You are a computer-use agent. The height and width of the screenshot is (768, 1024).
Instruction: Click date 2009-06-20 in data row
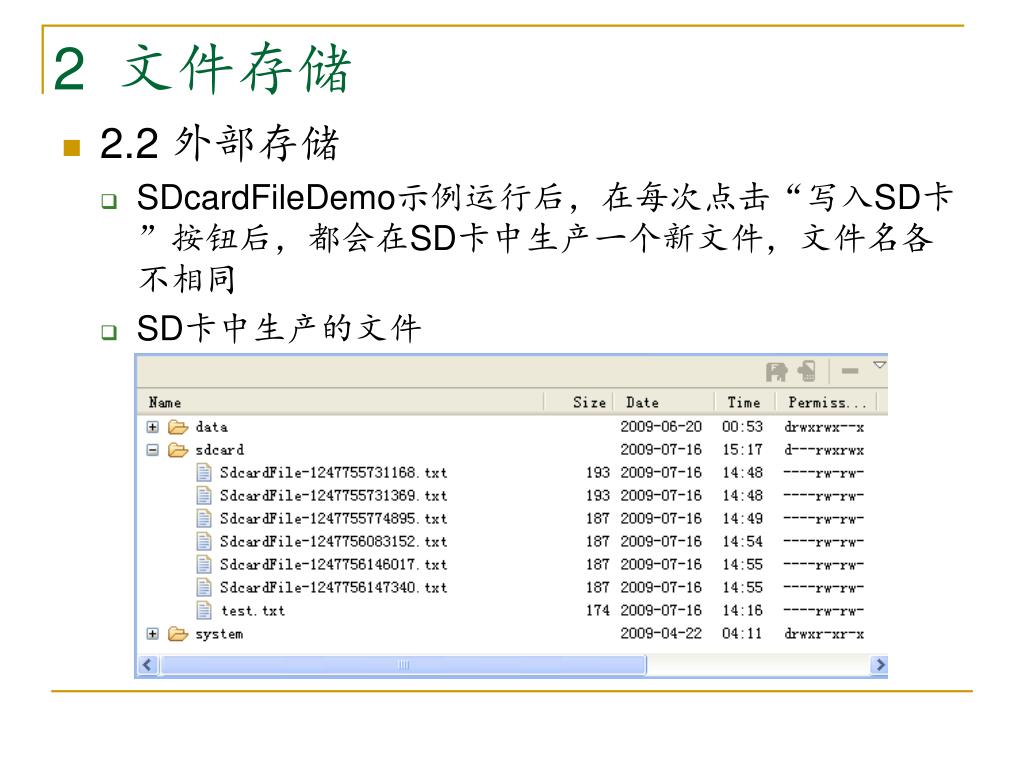click(661, 427)
